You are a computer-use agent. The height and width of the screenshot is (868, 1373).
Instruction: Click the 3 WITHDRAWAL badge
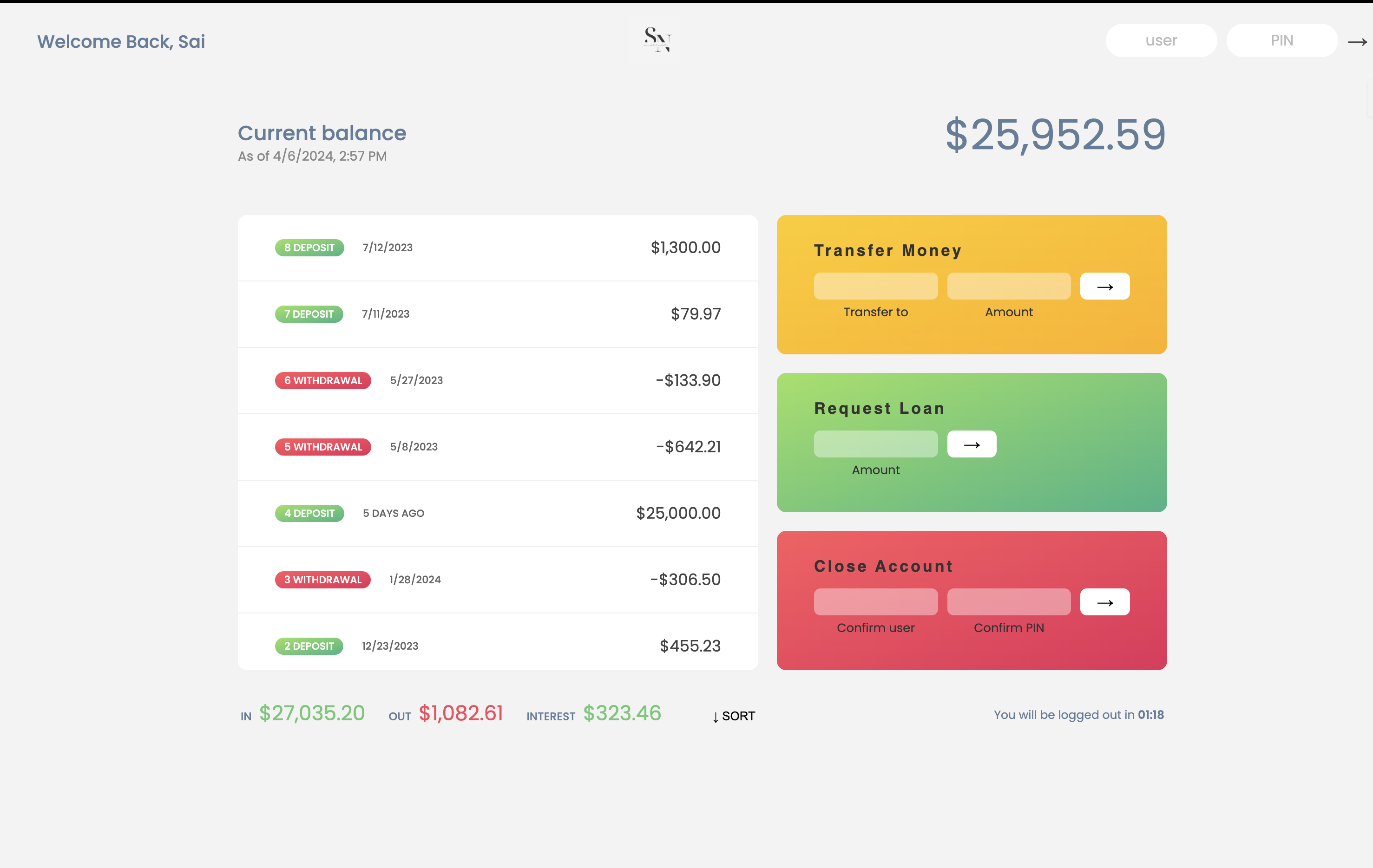tap(322, 580)
